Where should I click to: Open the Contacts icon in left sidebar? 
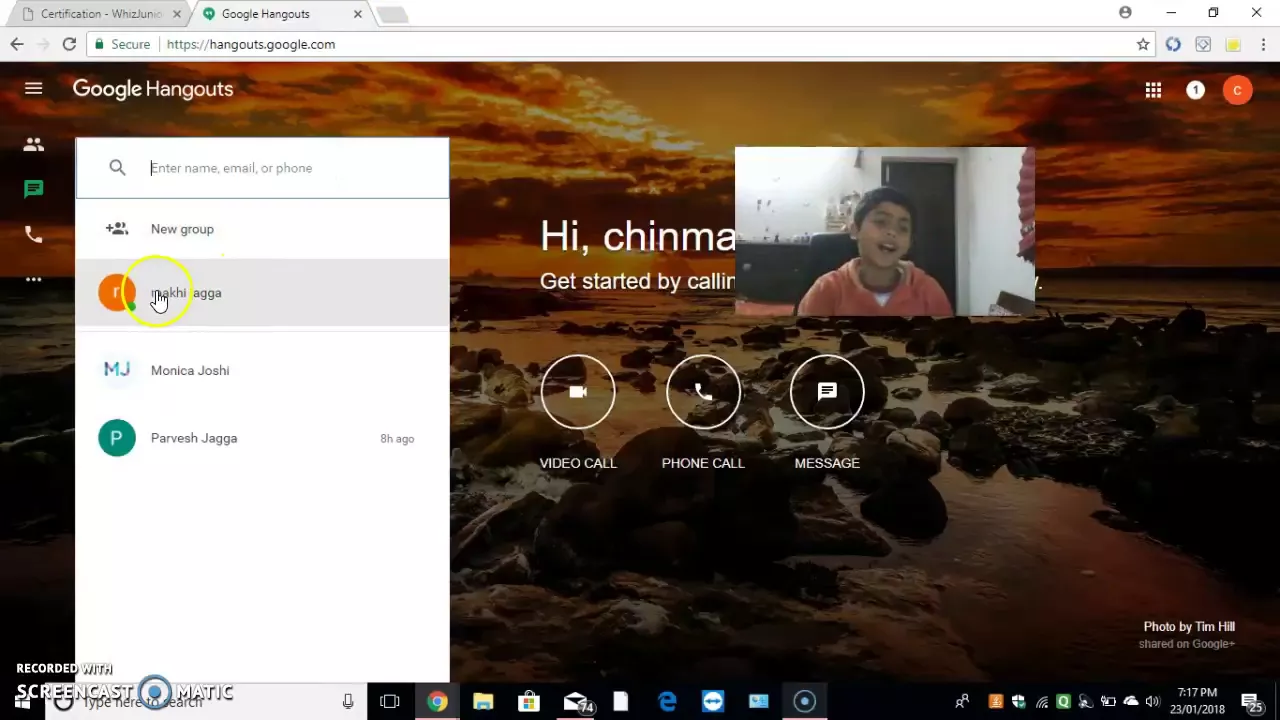point(33,145)
